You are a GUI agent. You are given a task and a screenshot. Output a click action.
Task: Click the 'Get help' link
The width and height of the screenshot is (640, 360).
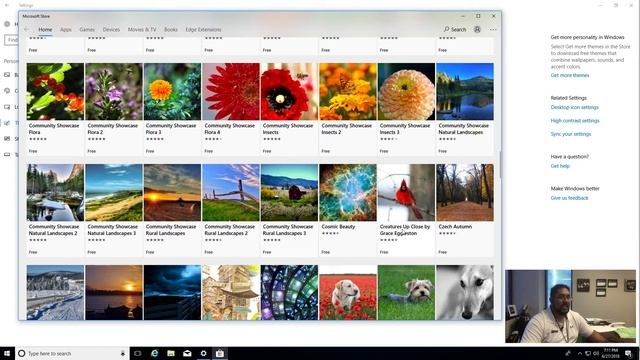coord(560,166)
